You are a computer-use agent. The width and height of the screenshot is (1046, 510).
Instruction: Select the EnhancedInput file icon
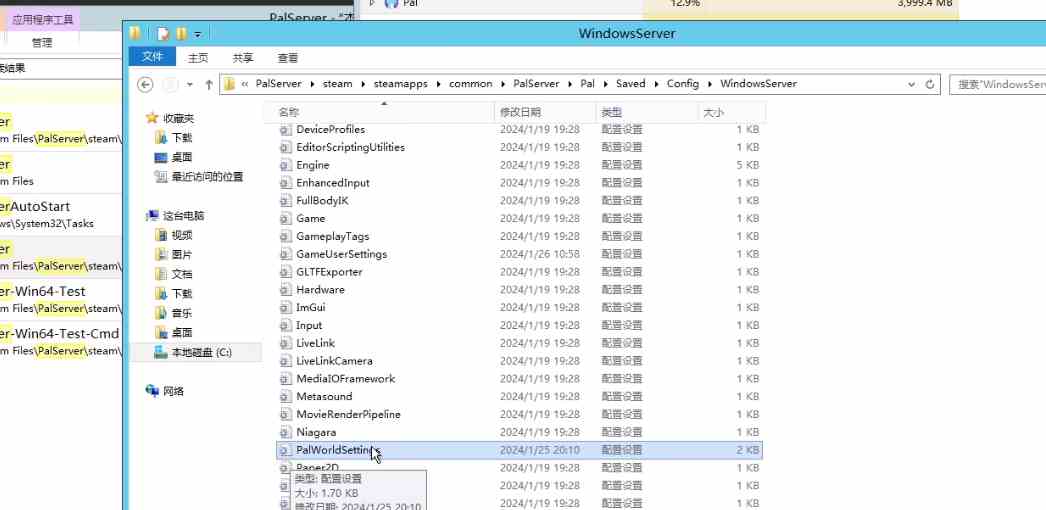[x=286, y=183]
